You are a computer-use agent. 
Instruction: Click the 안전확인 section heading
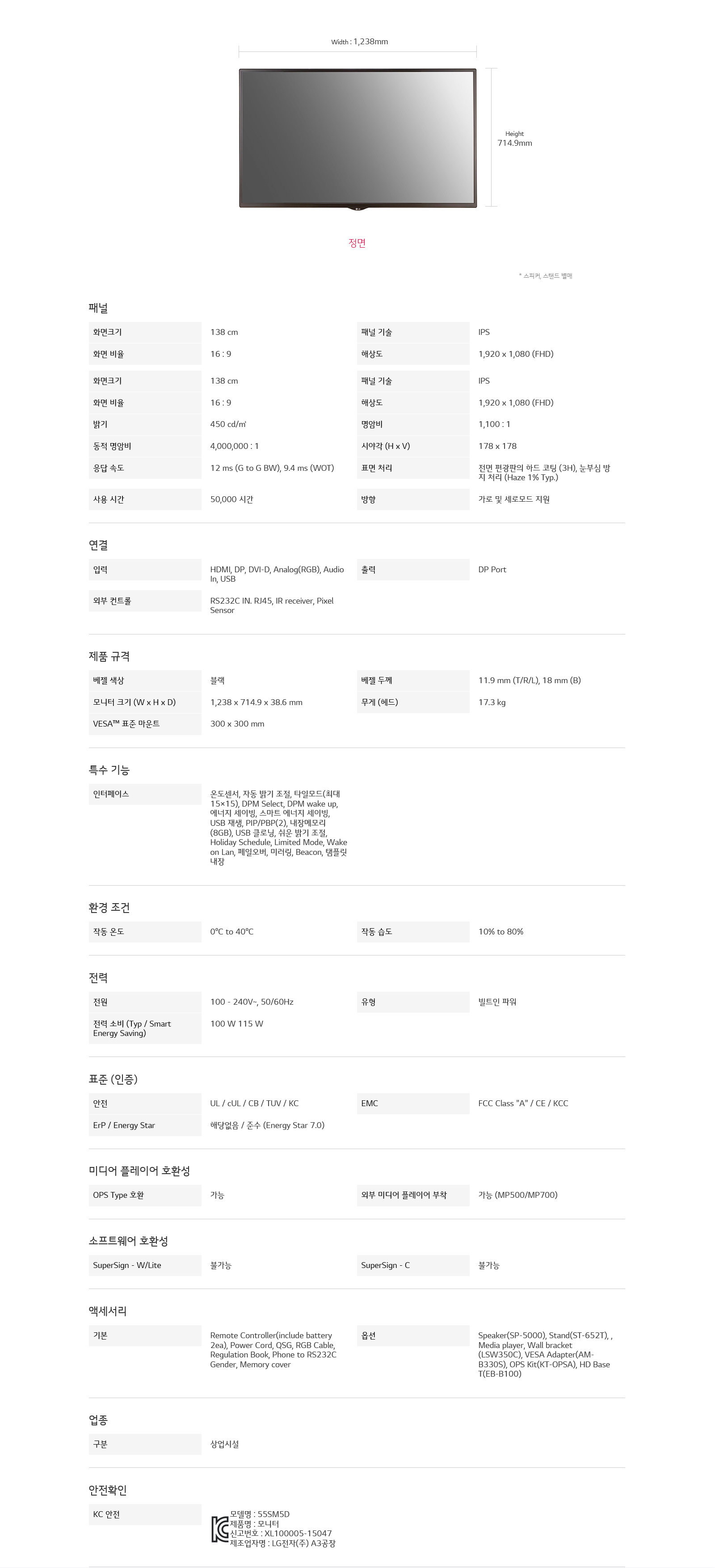point(108,1489)
